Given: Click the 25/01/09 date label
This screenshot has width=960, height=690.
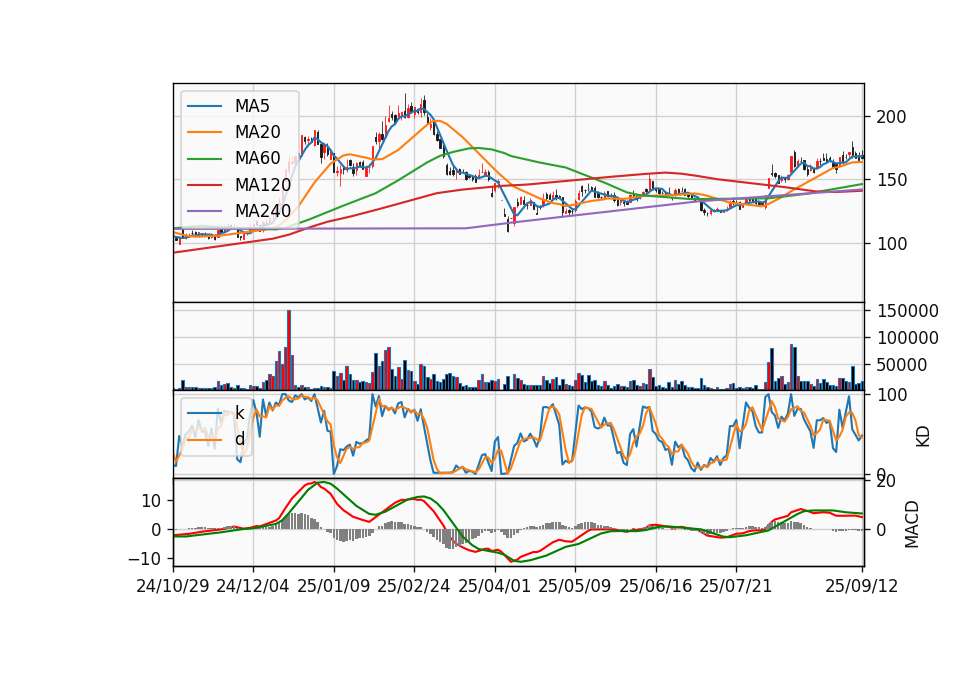Looking at the screenshot, I should point(334,586).
